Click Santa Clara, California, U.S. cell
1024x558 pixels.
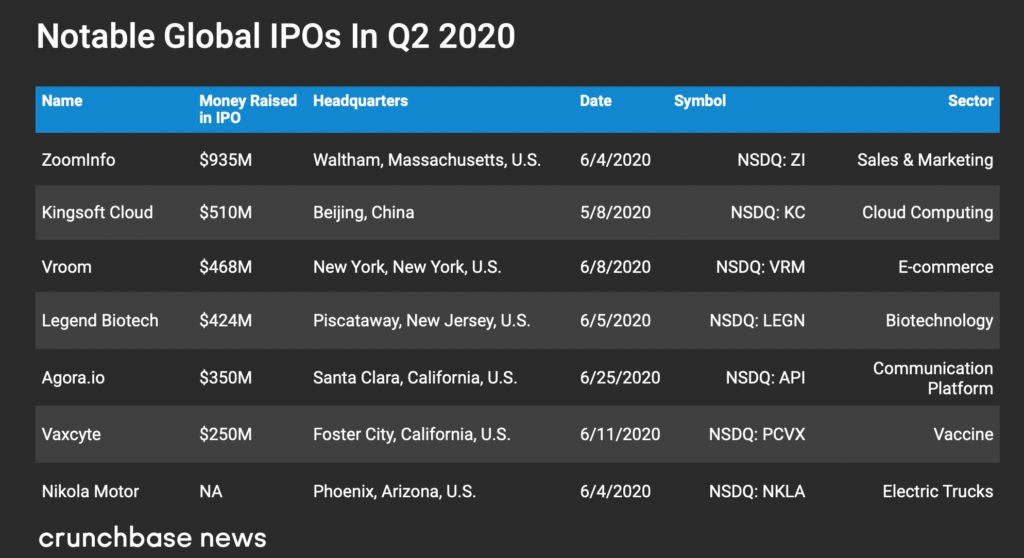coord(415,378)
